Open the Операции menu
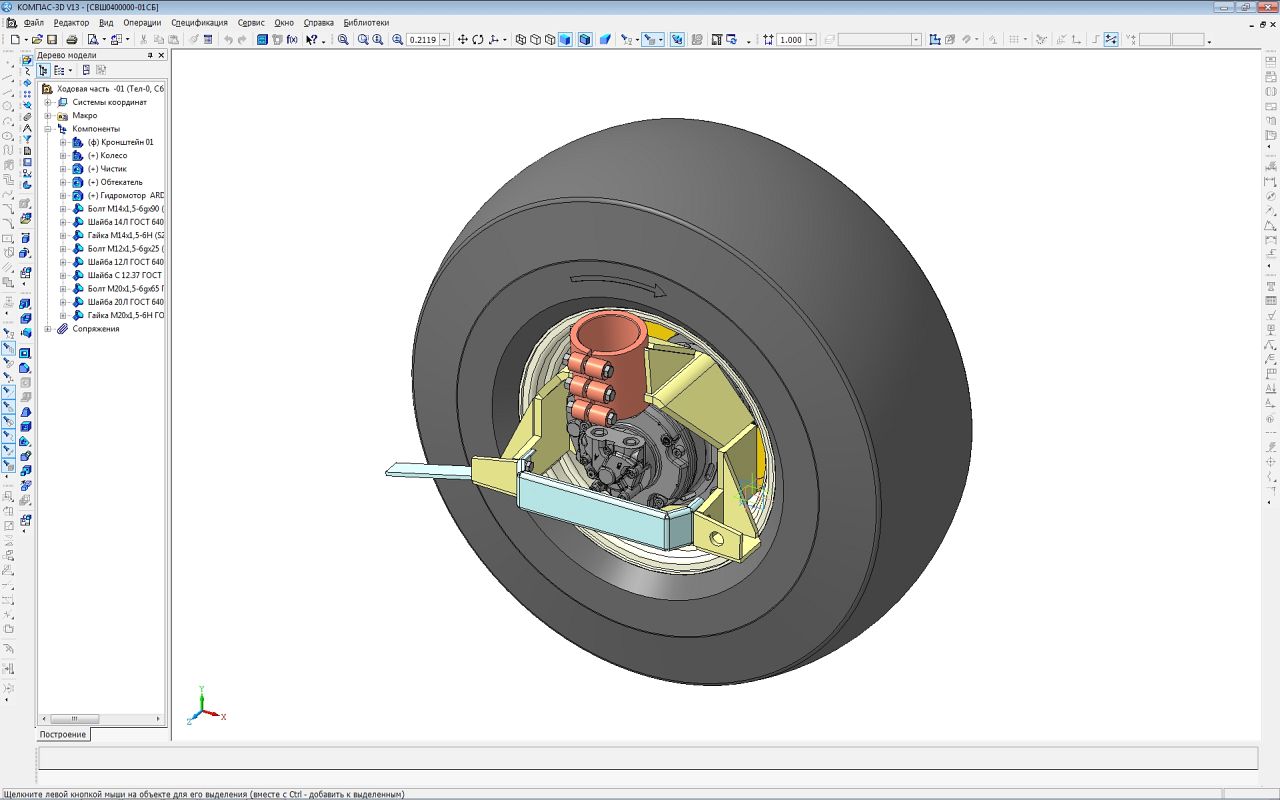This screenshot has height=800, width=1280. [142, 22]
